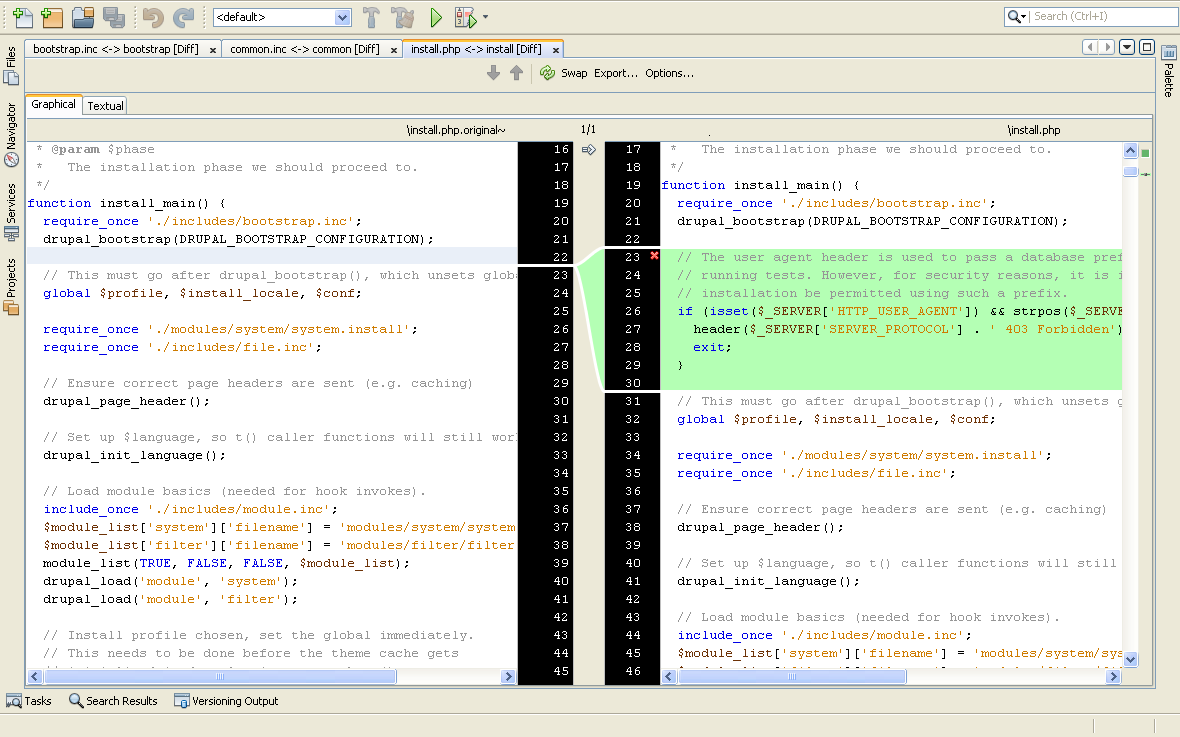This screenshot has height=737, width=1180.
Task: Swap the compared files
Action: (569, 72)
